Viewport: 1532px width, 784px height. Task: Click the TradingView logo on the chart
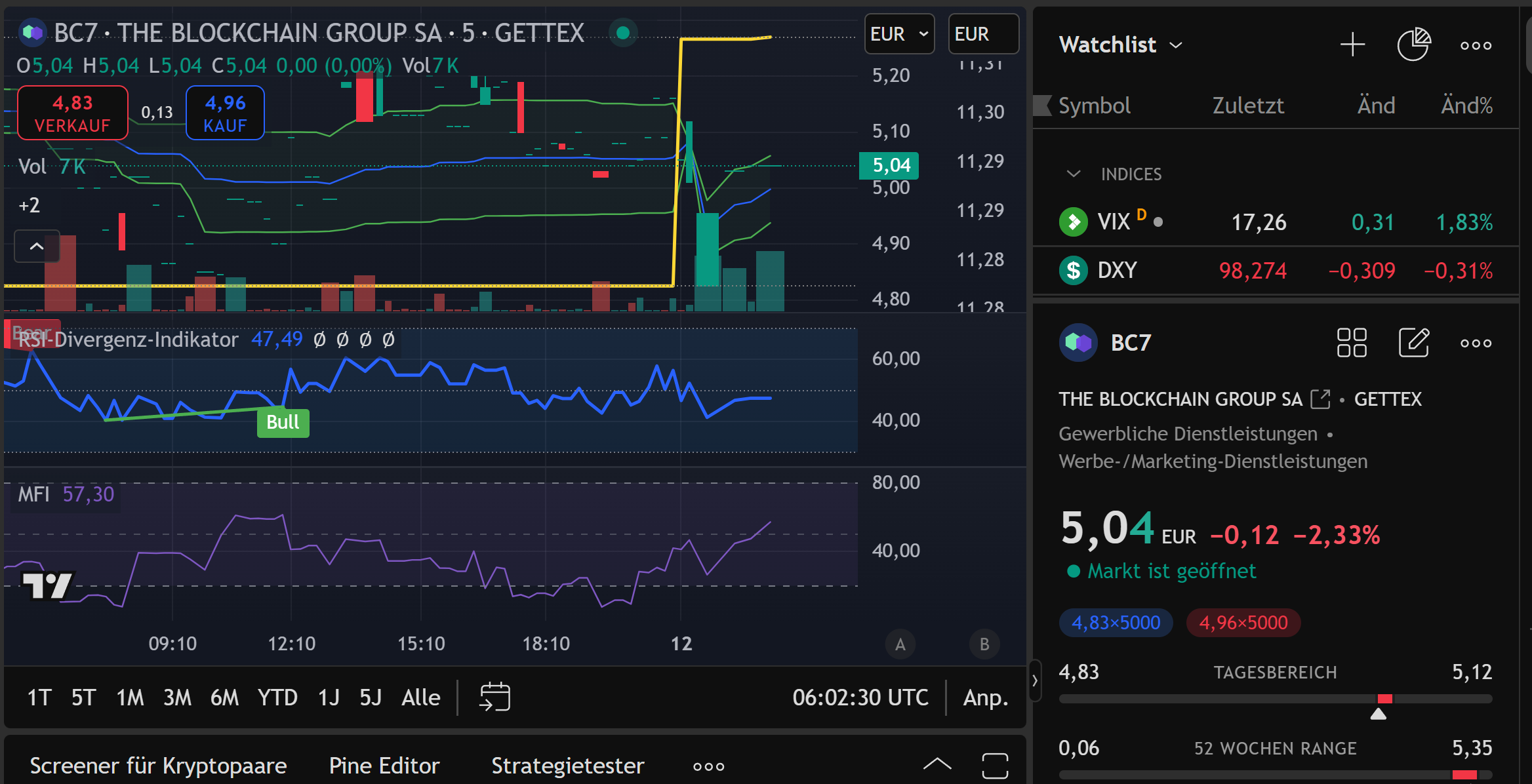[47, 585]
